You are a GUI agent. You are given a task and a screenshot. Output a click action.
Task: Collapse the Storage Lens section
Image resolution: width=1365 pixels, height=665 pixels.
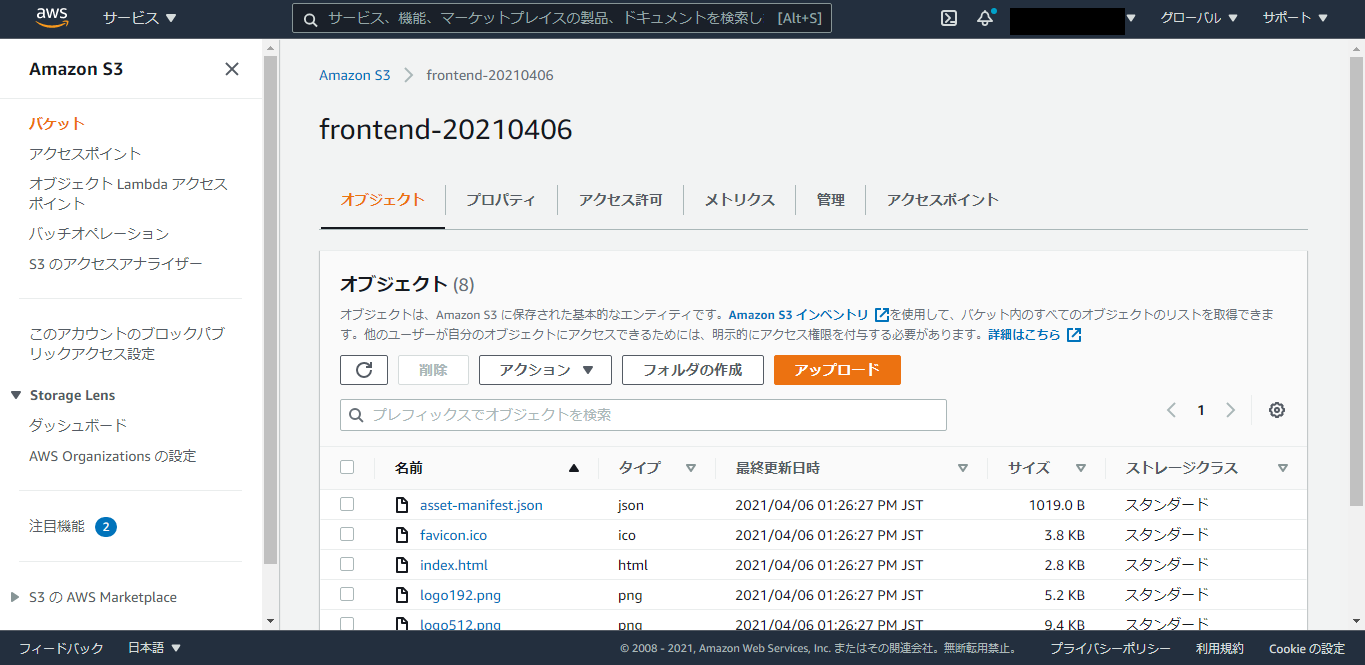pos(16,395)
